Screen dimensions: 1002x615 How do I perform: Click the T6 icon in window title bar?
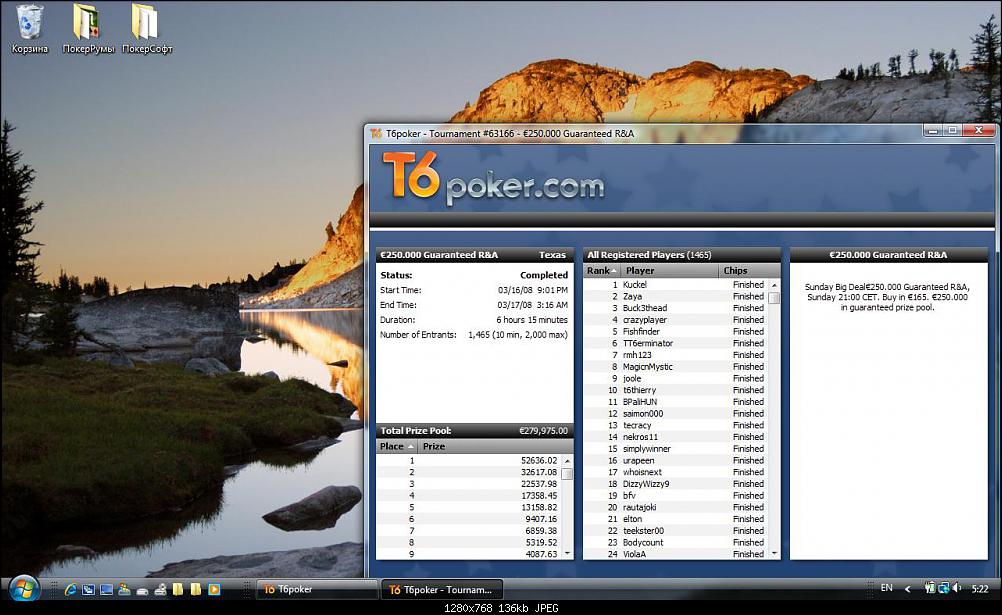click(x=376, y=134)
